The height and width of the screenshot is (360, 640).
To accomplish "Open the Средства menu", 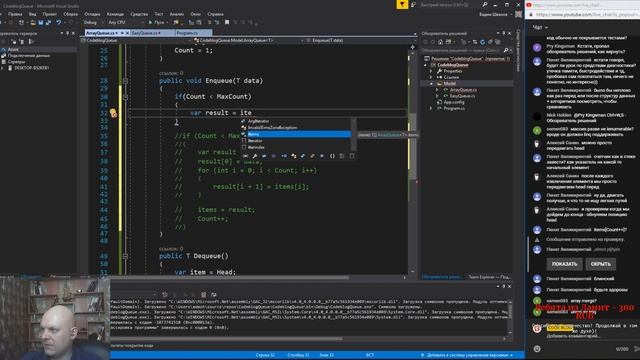I will click(x=139, y=14).
